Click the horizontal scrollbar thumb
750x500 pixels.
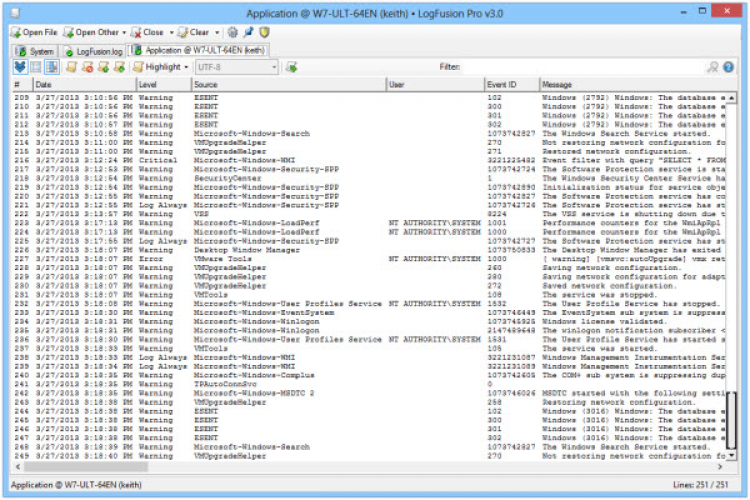(x=86, y=467)
